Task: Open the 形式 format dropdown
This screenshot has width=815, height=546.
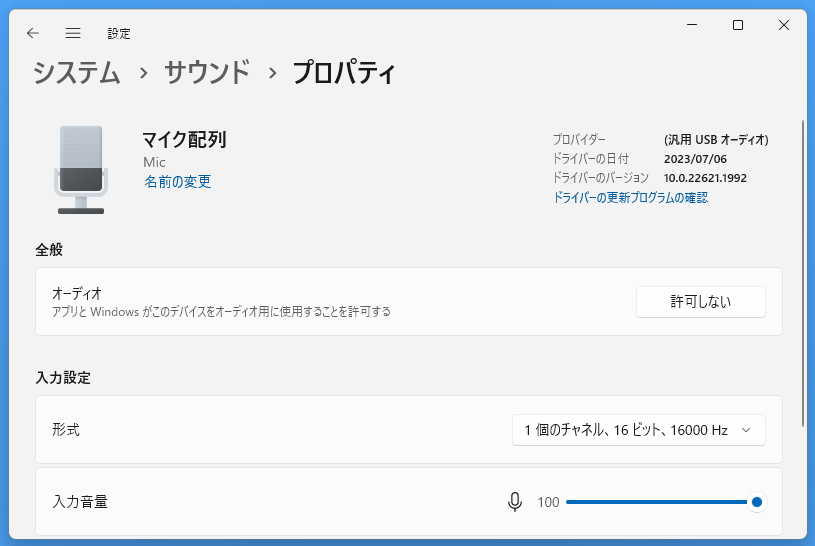Action: [x=639, y=430]
